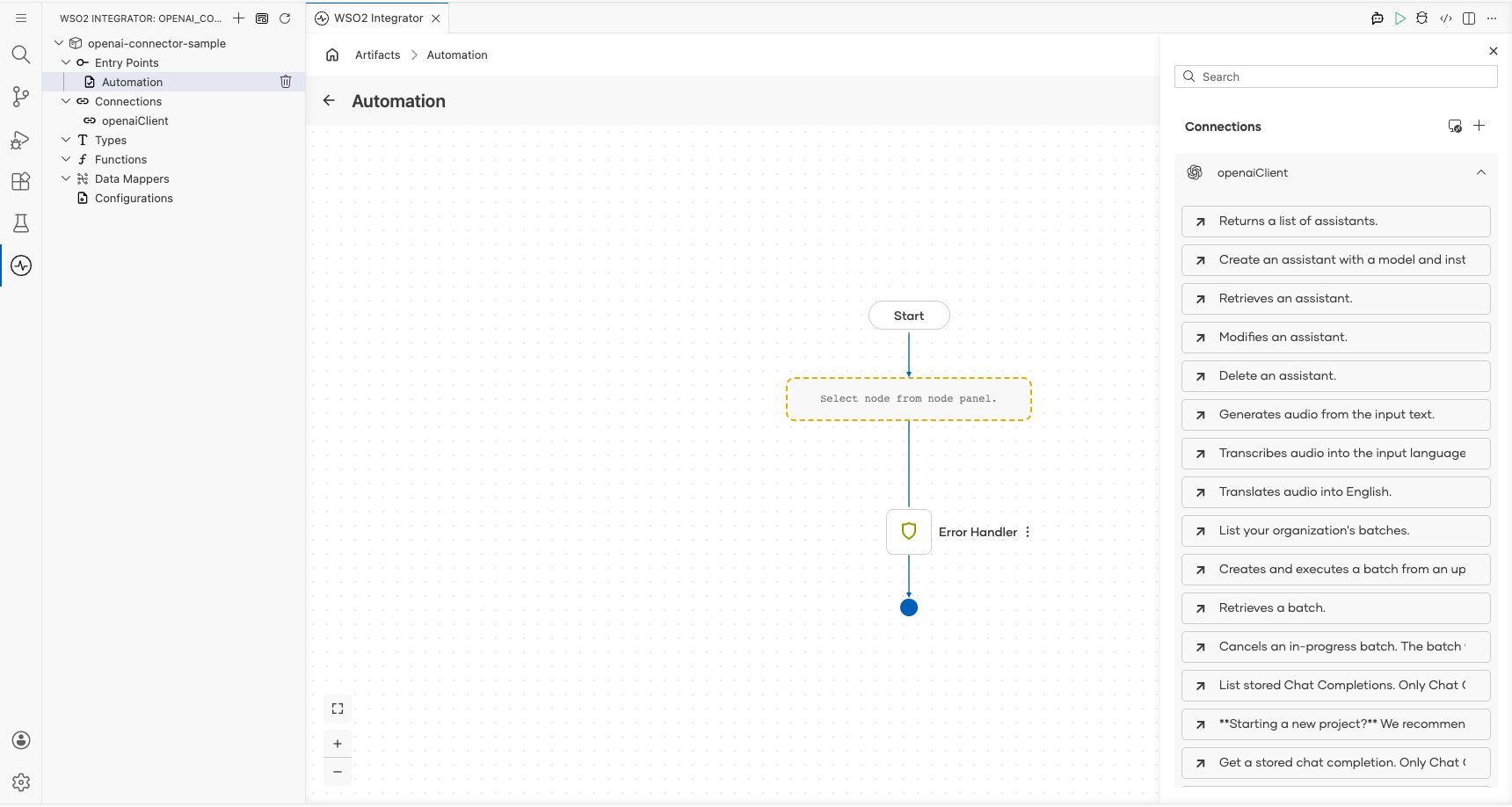Select WSO2 Integrator icon in activity bar
Image resolution: width=1512 pixels, height=807 pixels.
(x=21, y=265)
